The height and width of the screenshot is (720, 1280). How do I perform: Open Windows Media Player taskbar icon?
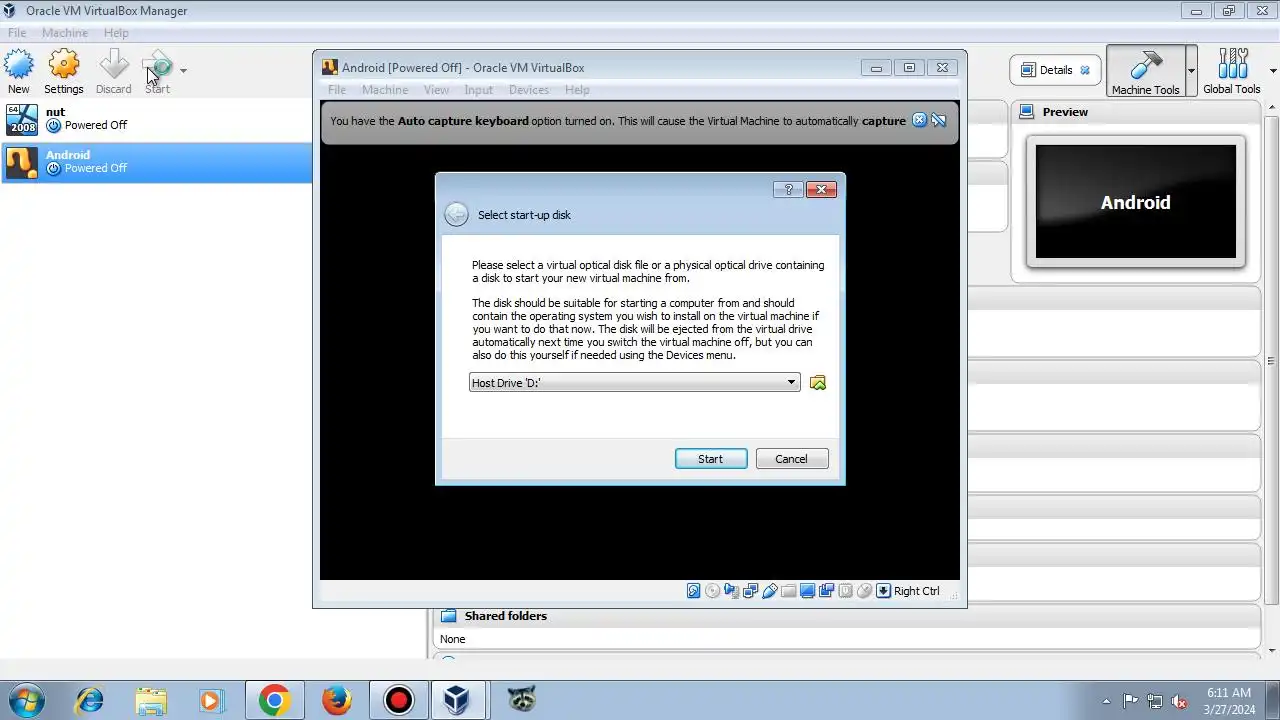(212, 700)
